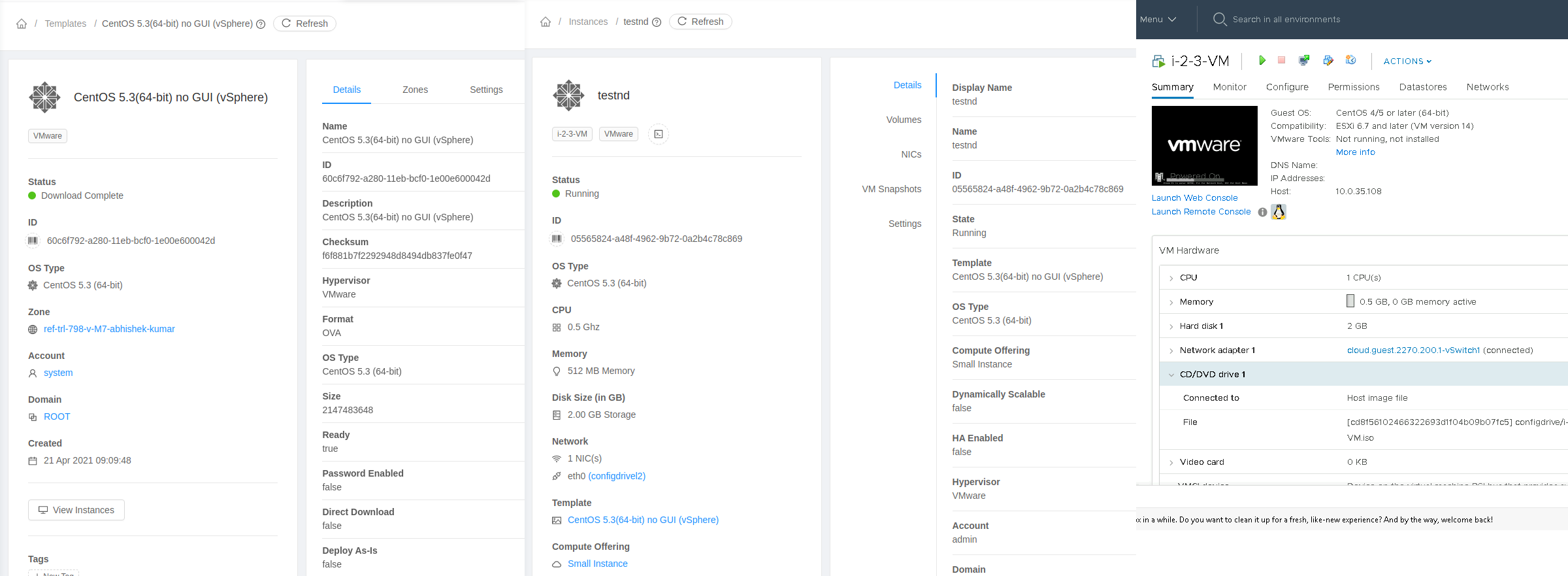Click the More info link under VMware Tools
Screen dimensions: 1568x576
point(1355,152)
